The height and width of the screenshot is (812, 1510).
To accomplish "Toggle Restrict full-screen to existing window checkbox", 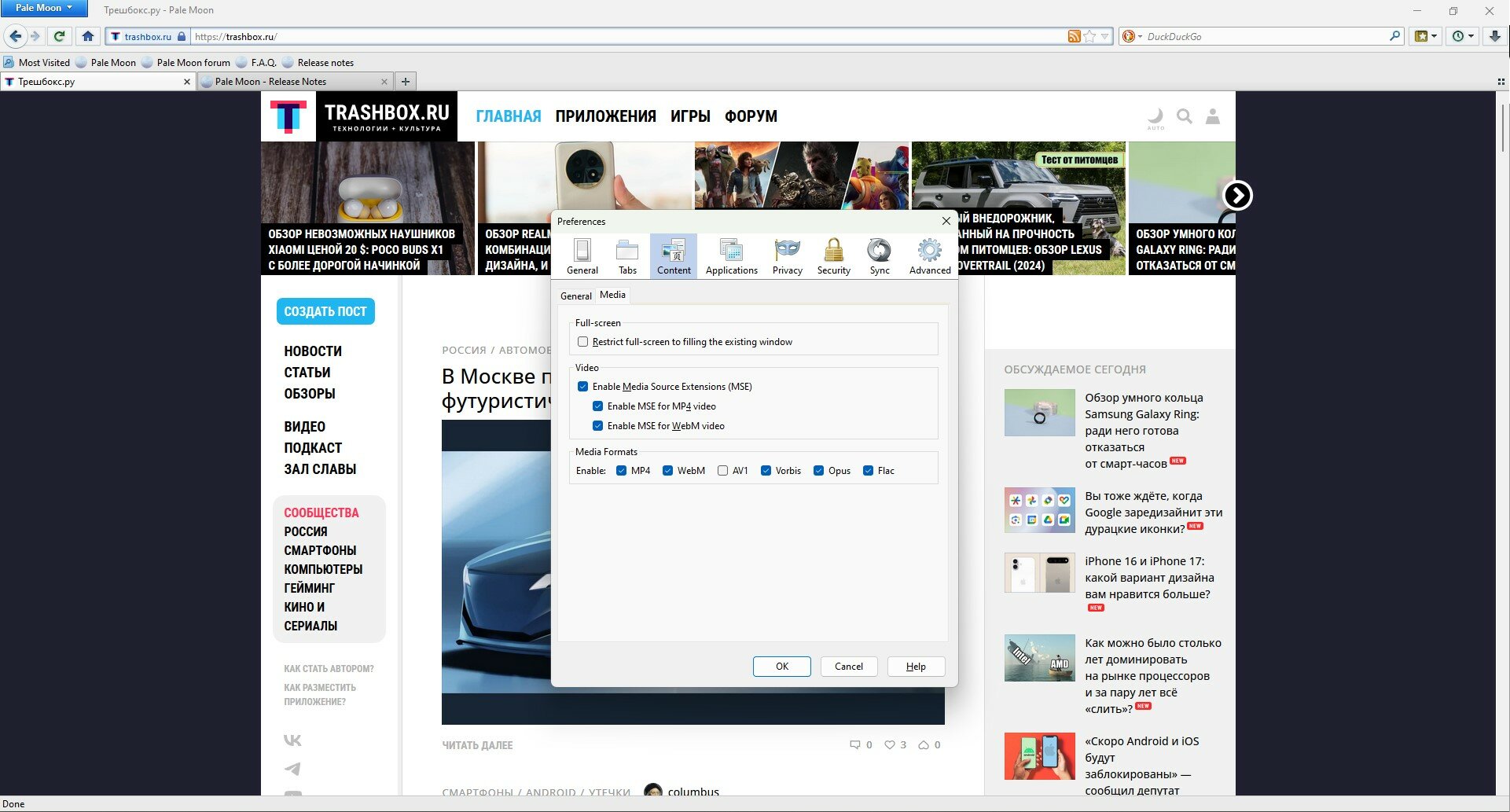I will (582, 342).
